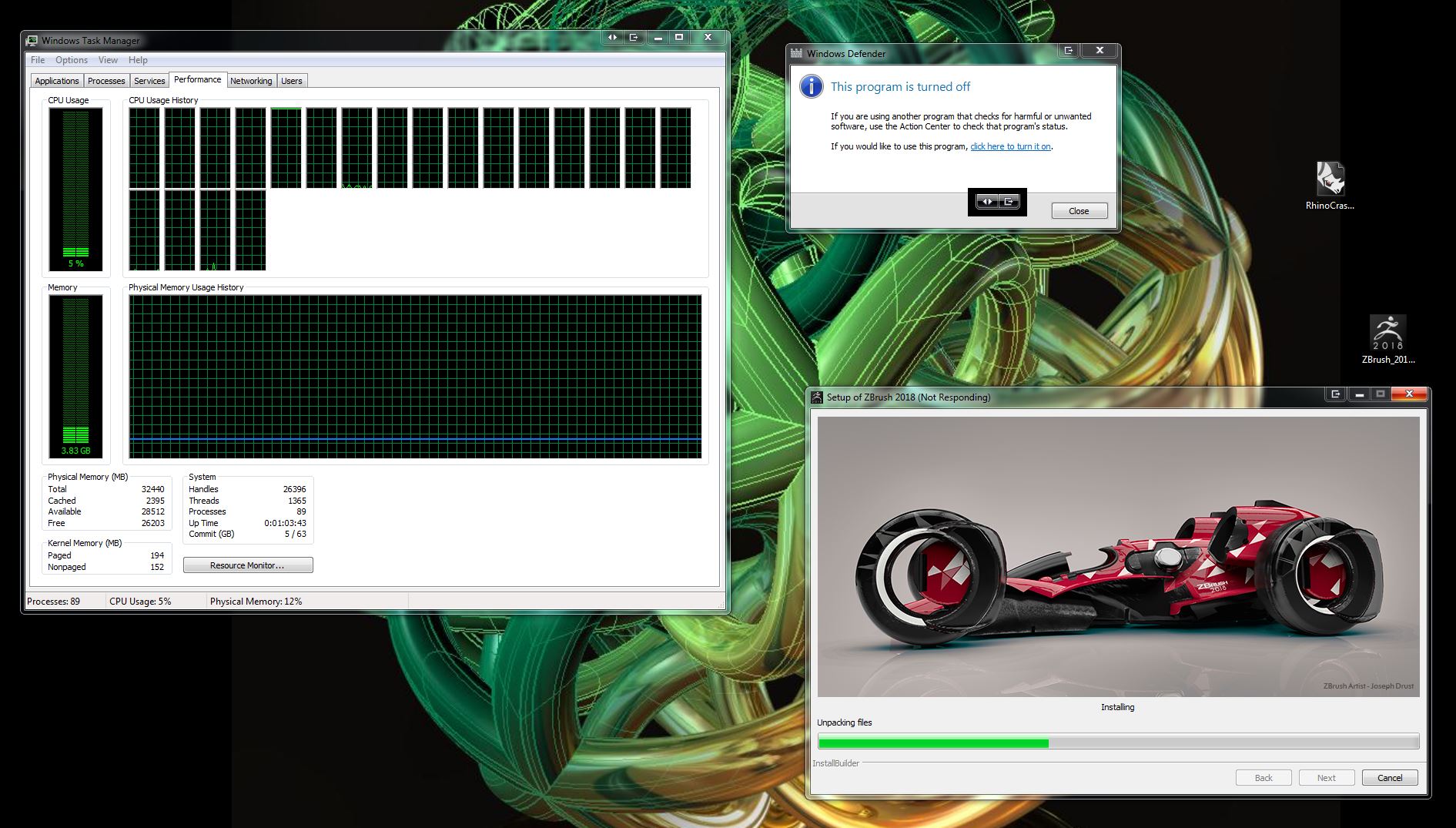Open the View menu in Task Manager
This screenshot has height=828, width=1456.
(108, 60)
